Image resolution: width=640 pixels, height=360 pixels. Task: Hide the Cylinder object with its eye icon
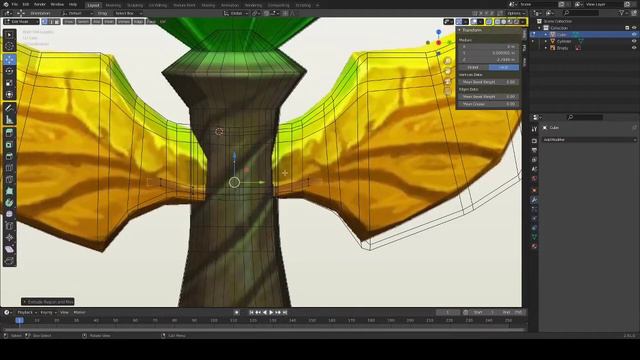634,41
